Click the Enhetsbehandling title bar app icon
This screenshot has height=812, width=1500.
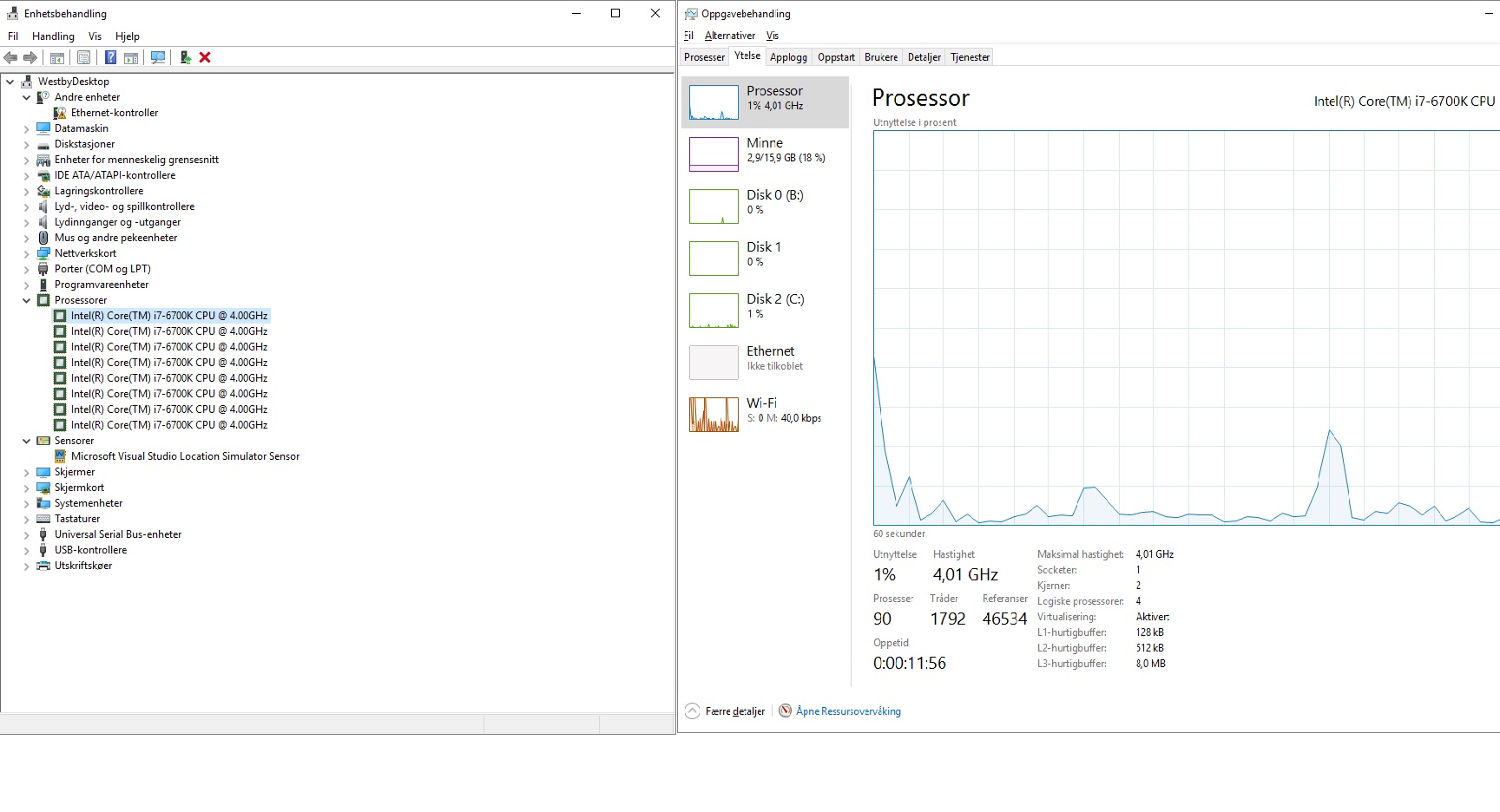tap(12, 14)
